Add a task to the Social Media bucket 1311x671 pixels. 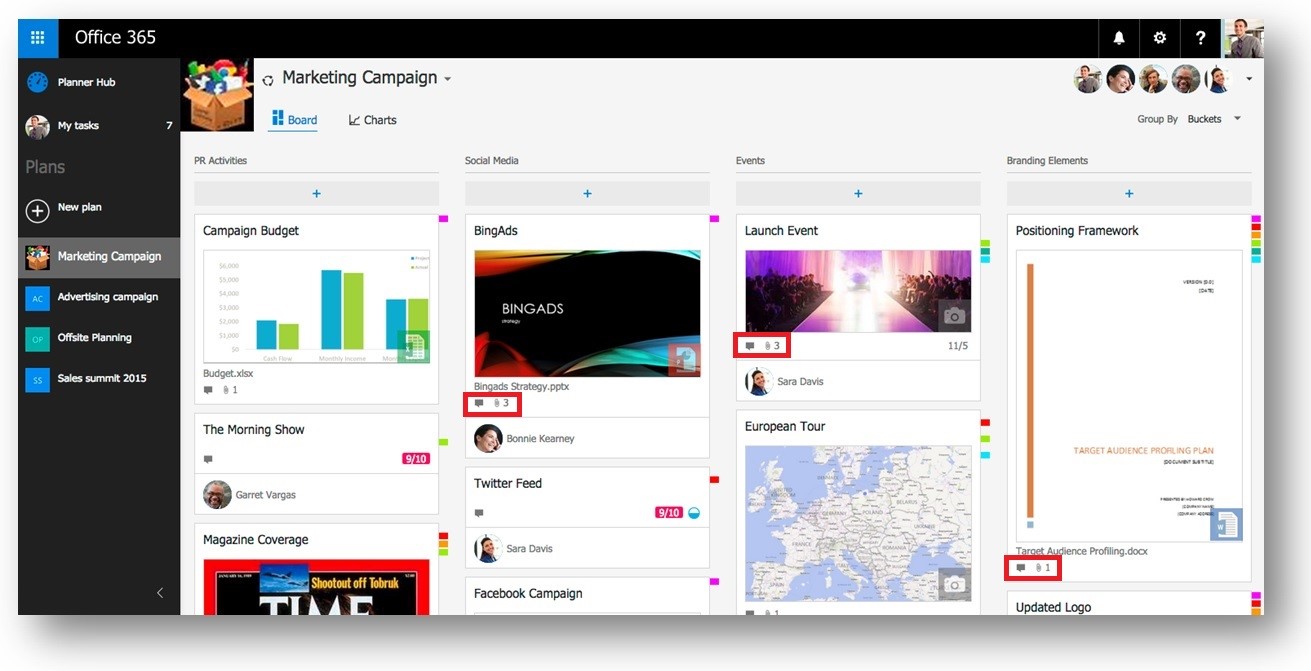coord(587,194)
